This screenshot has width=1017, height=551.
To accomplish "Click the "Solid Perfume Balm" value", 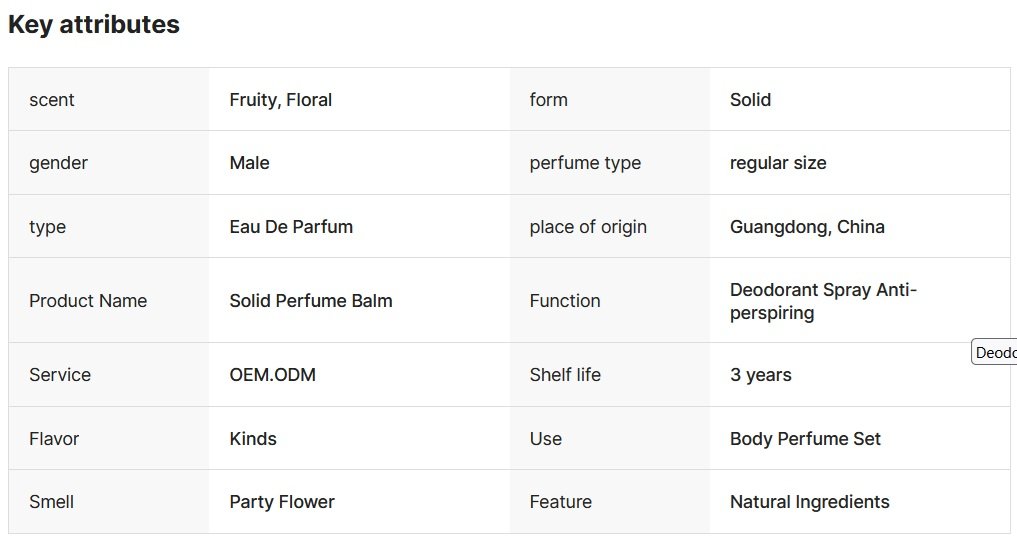I will 311,301.
